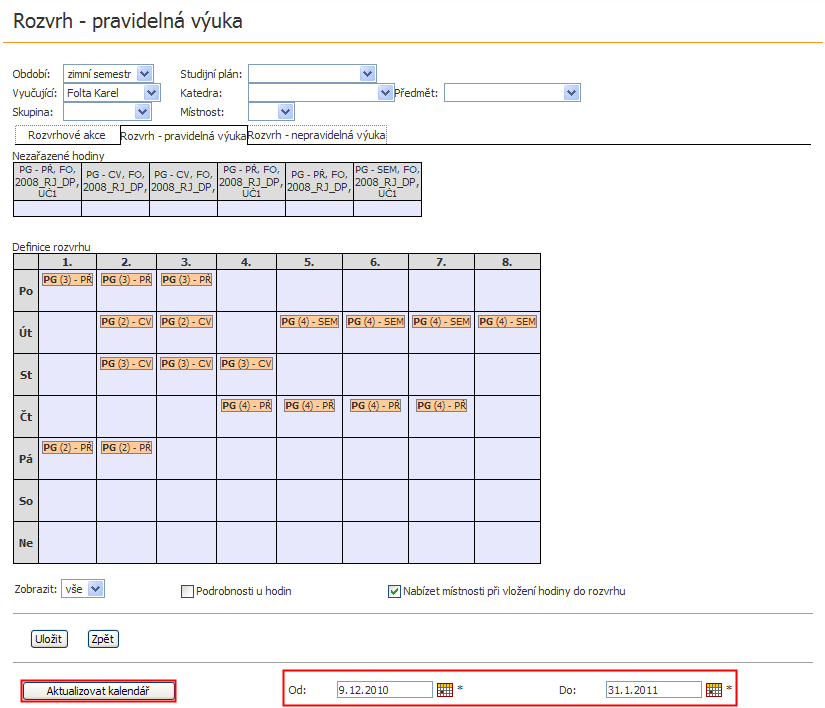
Task: Select PG (4) - PŘ in Thursday period 6
Action: click(376, 406)
